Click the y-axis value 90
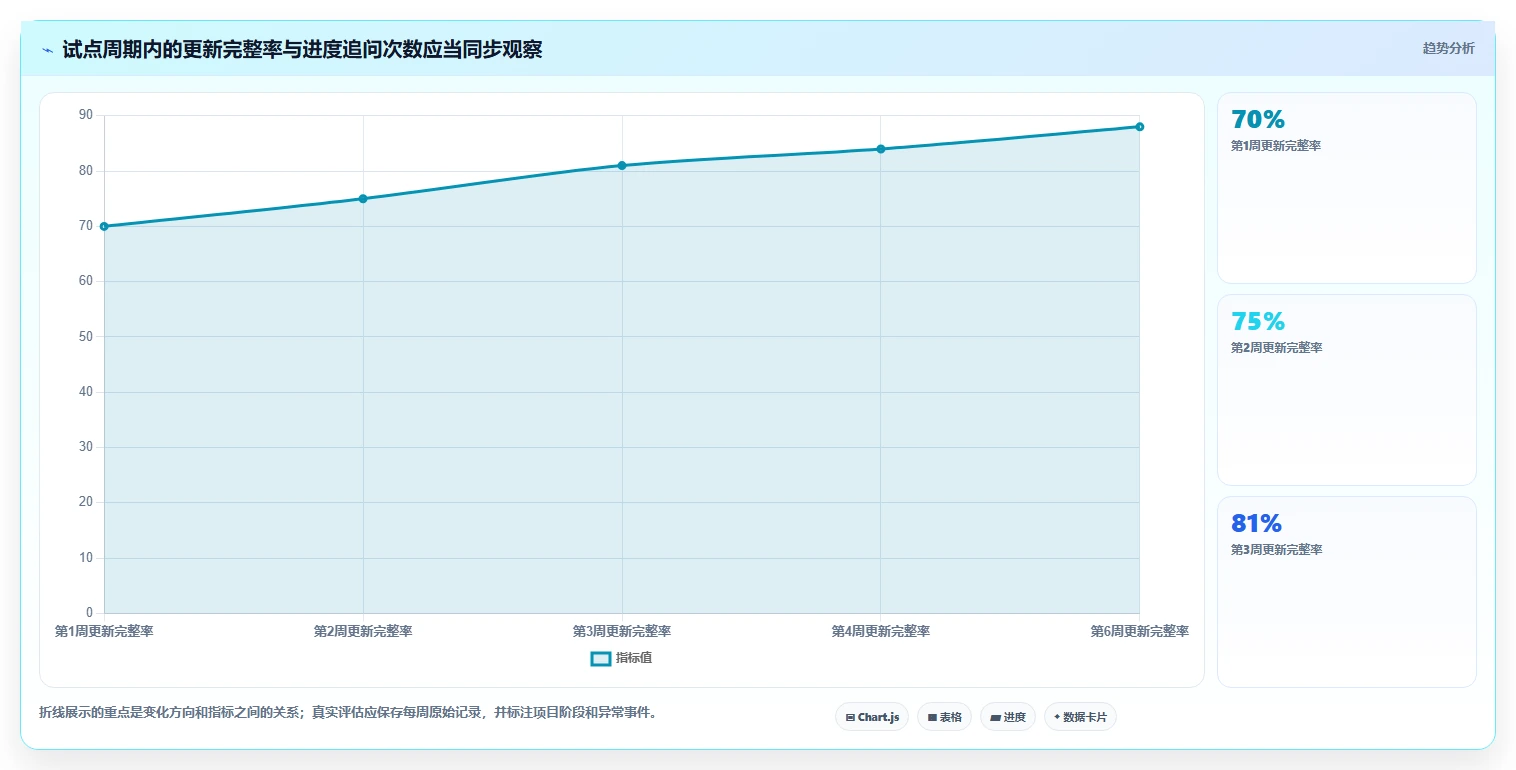This screenshot has width=1516, height=770. (x=85, y=115)
